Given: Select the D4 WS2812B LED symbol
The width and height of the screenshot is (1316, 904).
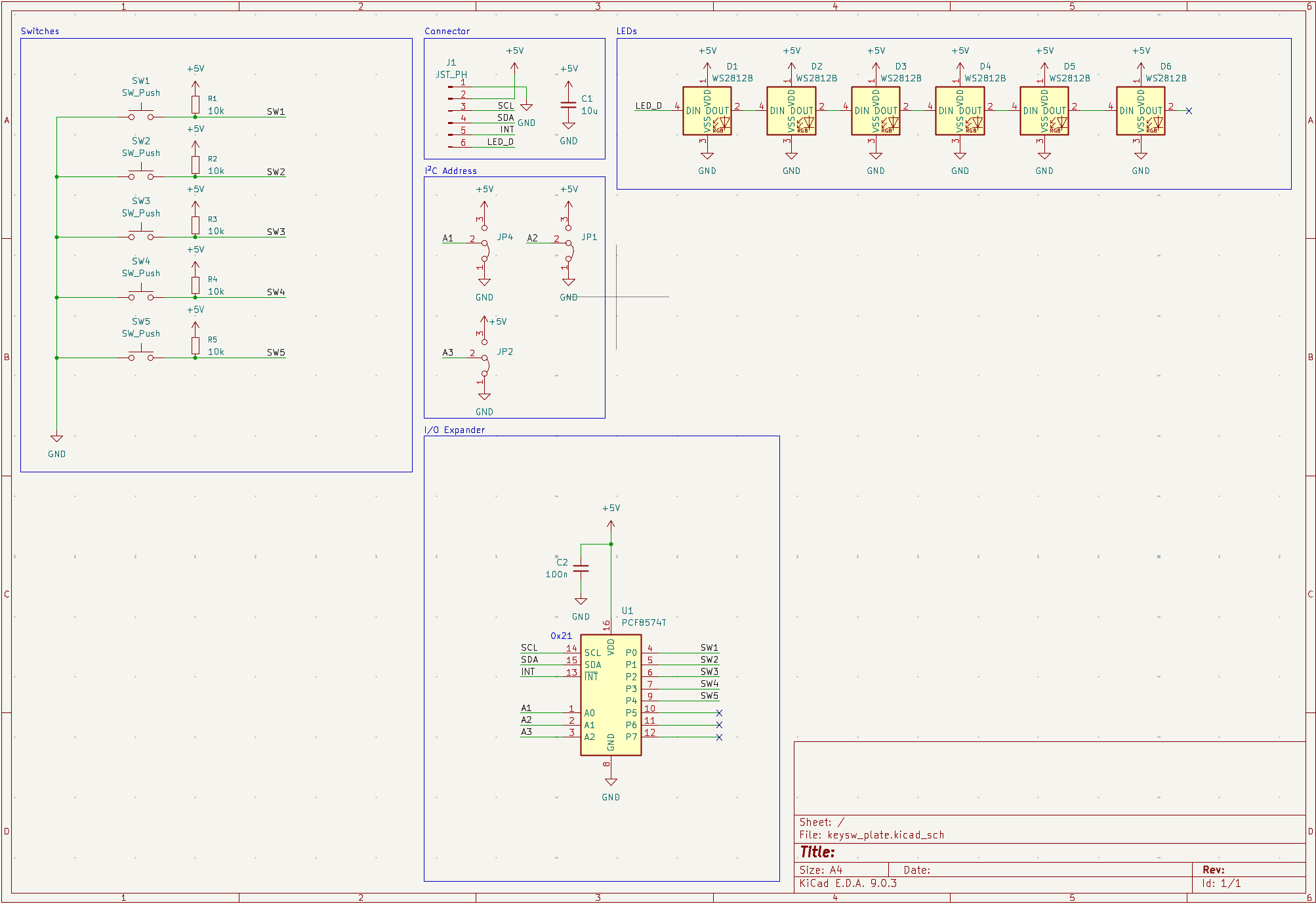Looking at the screenshot, I should 960,111.
